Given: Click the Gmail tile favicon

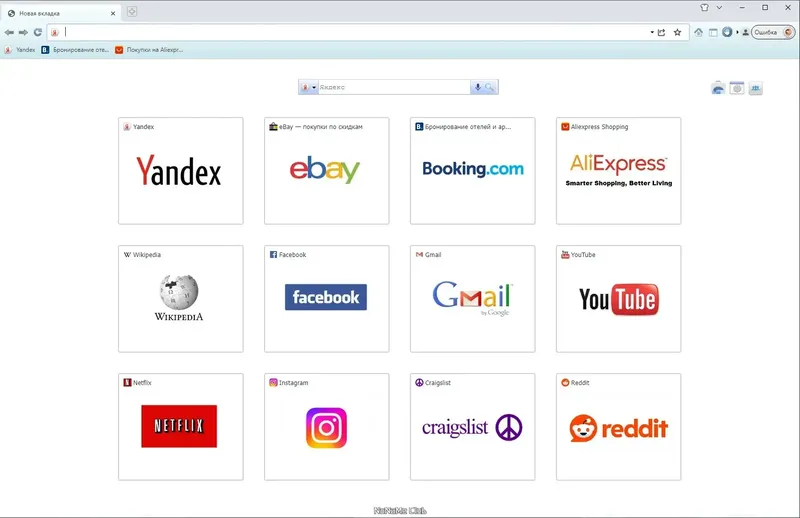Looking at the screenshot, I should pos(419,255).
